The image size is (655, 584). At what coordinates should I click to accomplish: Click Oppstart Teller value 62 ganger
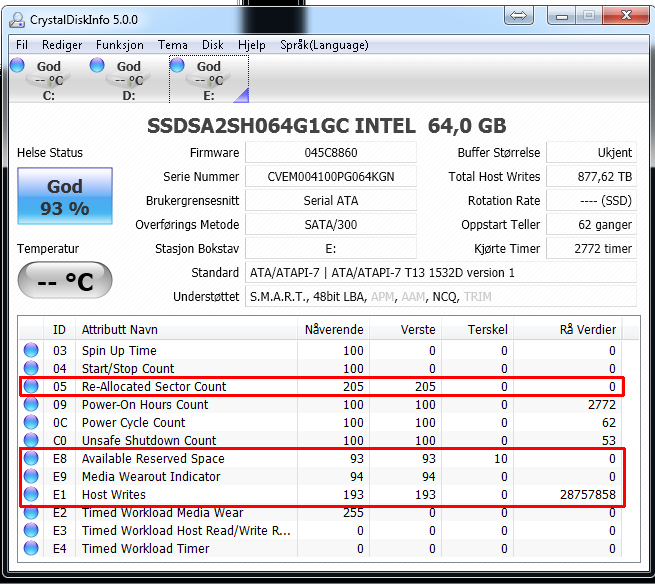point(592,225)
